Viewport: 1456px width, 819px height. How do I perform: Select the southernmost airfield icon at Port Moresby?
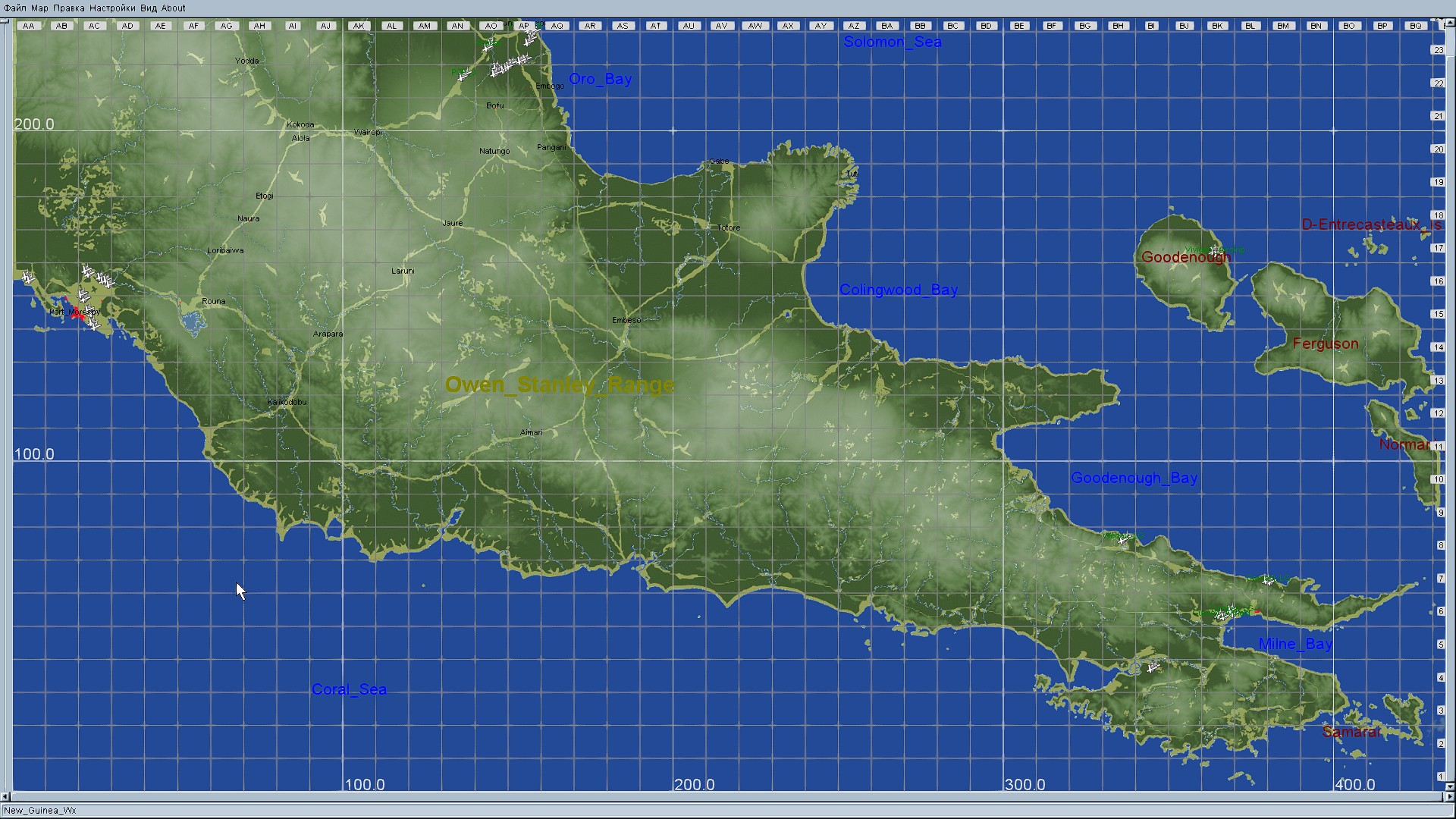[x=93, y=325]
